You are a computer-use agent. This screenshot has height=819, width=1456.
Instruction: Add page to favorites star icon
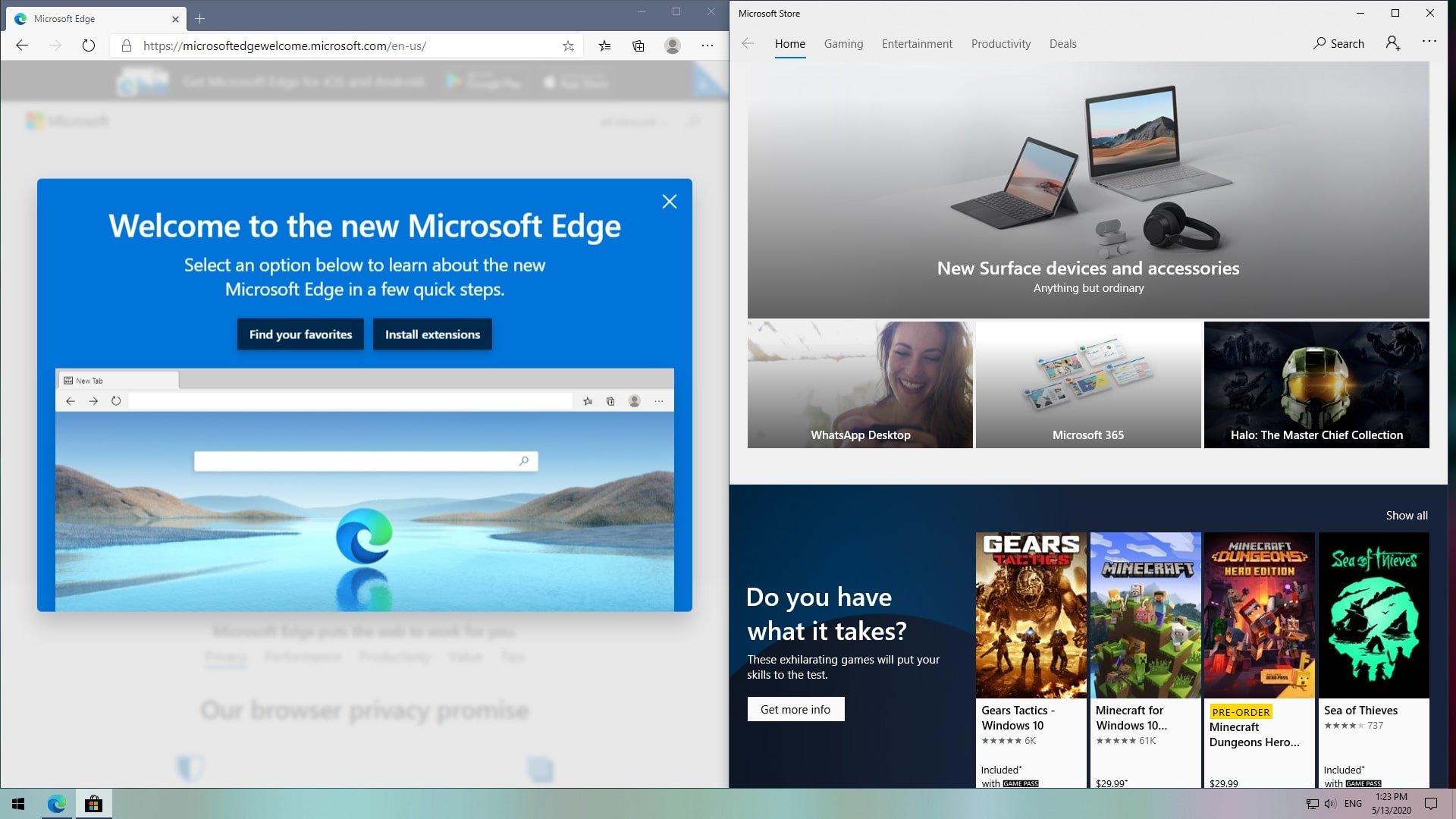pos(568,45)
